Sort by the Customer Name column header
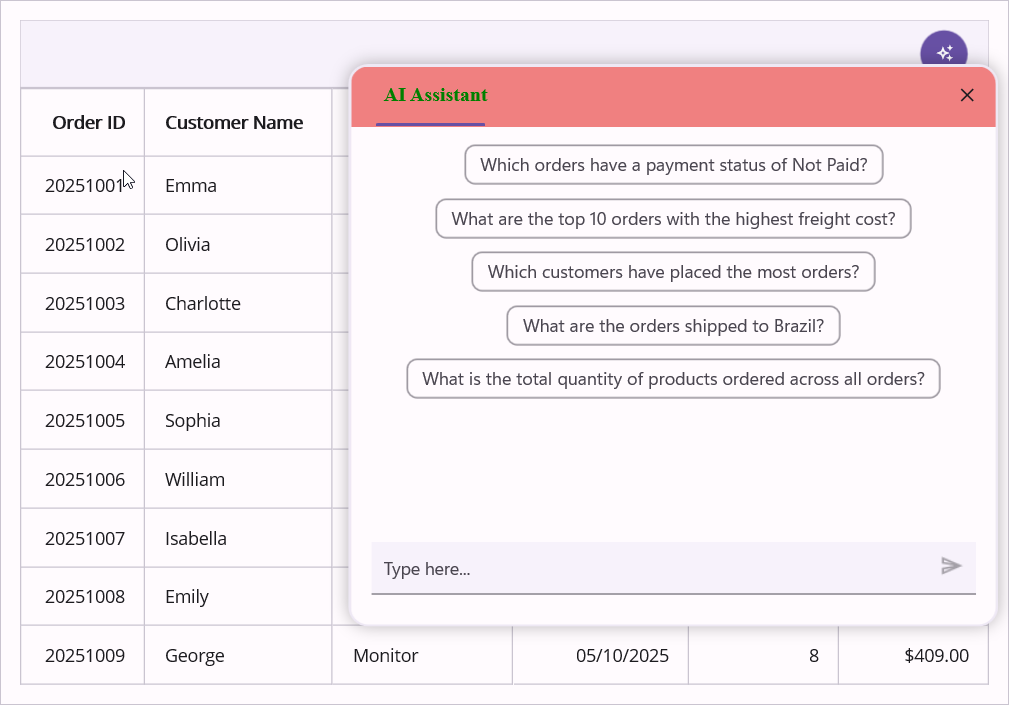Viewport: 1009px width, 705px height. (234, 121)
